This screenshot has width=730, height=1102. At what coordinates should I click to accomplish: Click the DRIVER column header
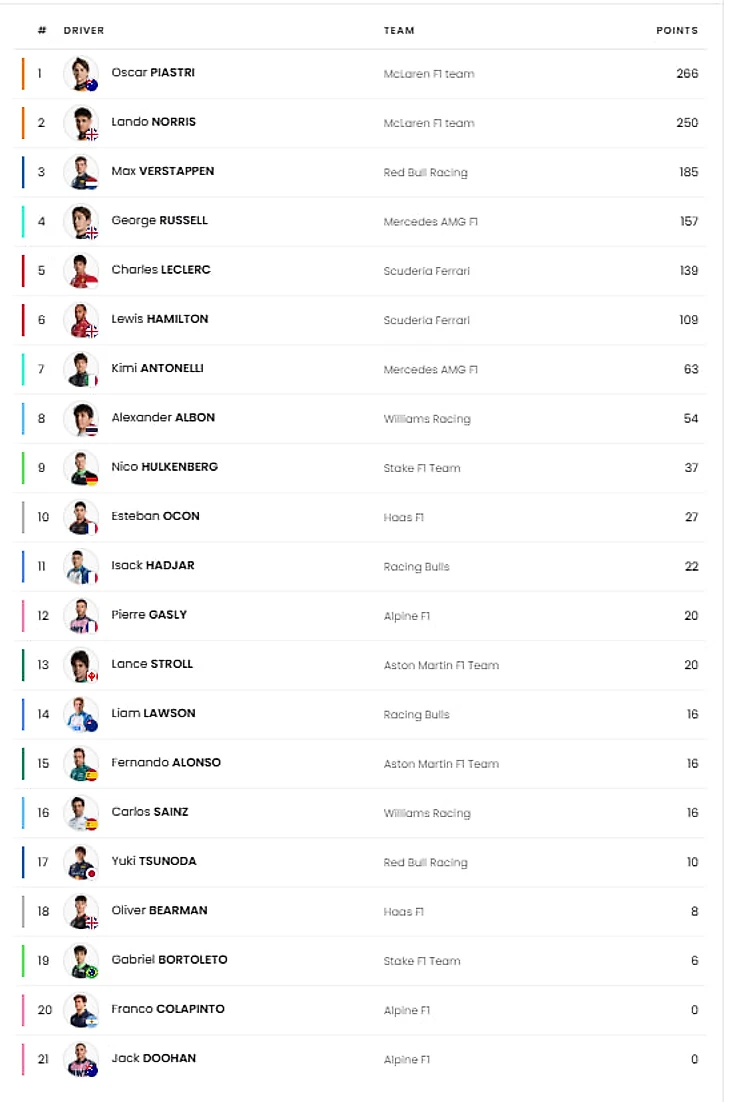pos(84,30)
